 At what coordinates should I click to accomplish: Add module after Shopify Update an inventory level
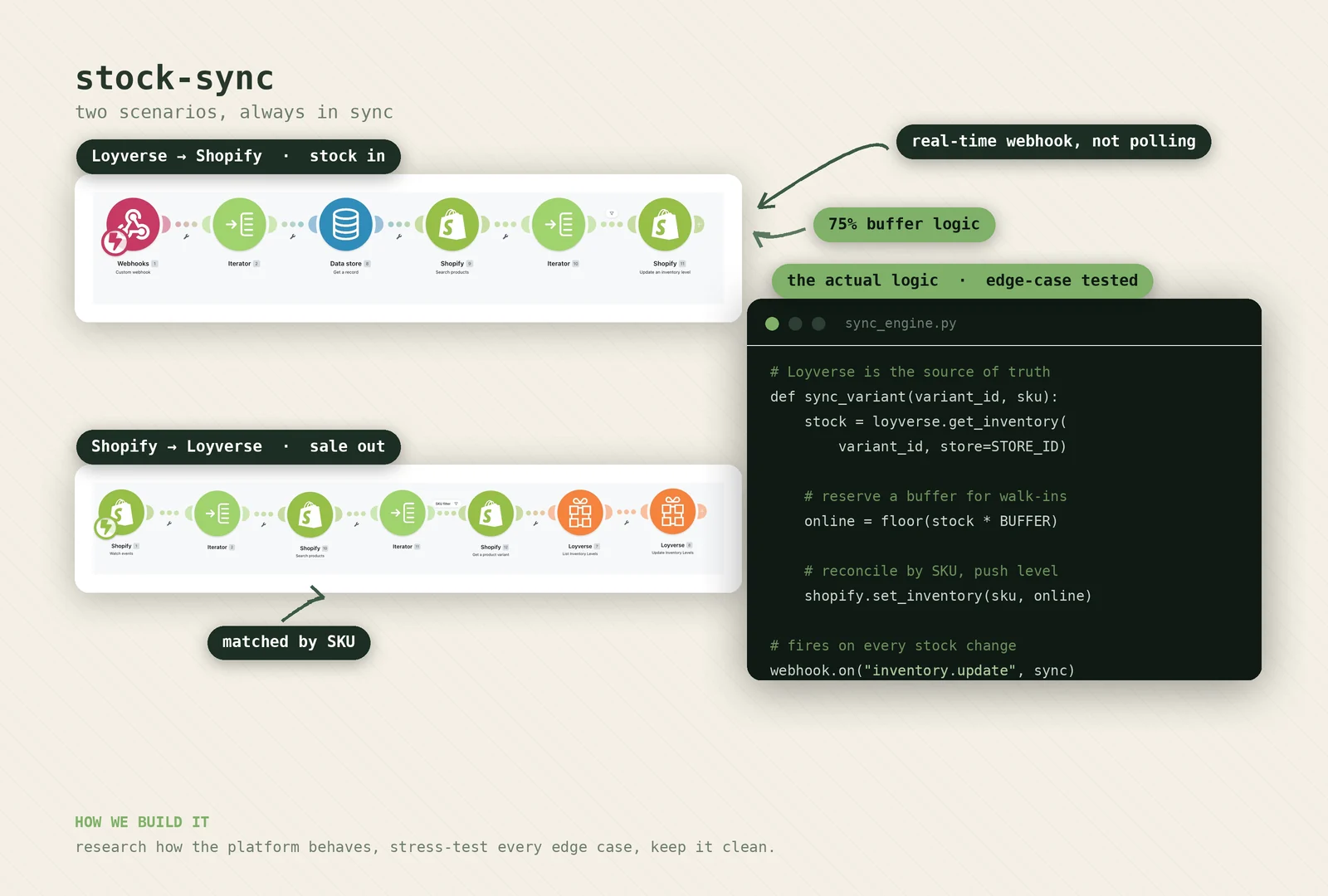point(699,224)
